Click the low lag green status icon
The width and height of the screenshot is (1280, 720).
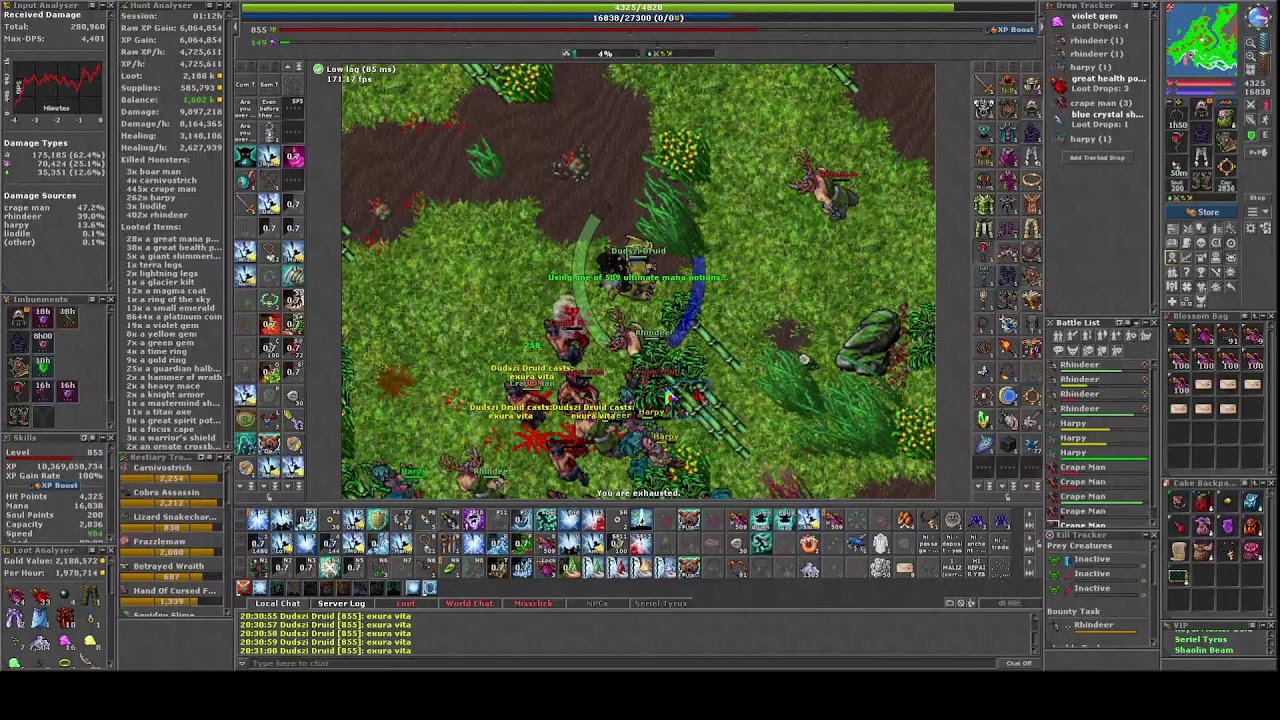(x=318, y=69)
